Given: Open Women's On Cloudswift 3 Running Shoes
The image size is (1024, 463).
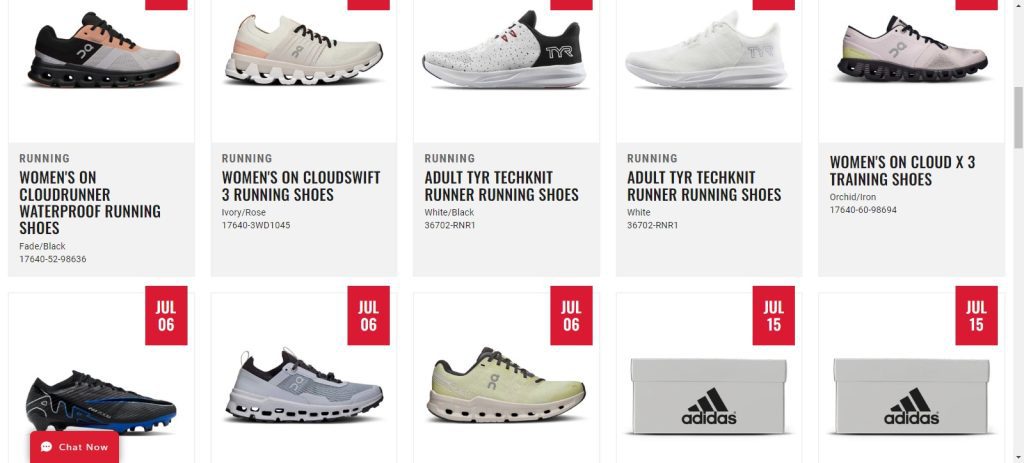Looking at the screenshot, I should (301, 186).
